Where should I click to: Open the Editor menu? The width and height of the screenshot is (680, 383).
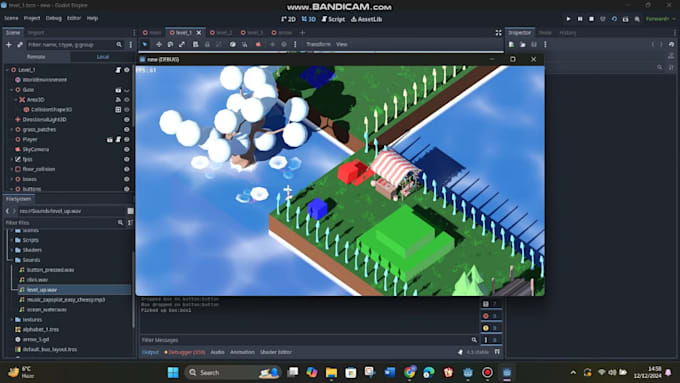pyautogui.click(x=74, y=18)
